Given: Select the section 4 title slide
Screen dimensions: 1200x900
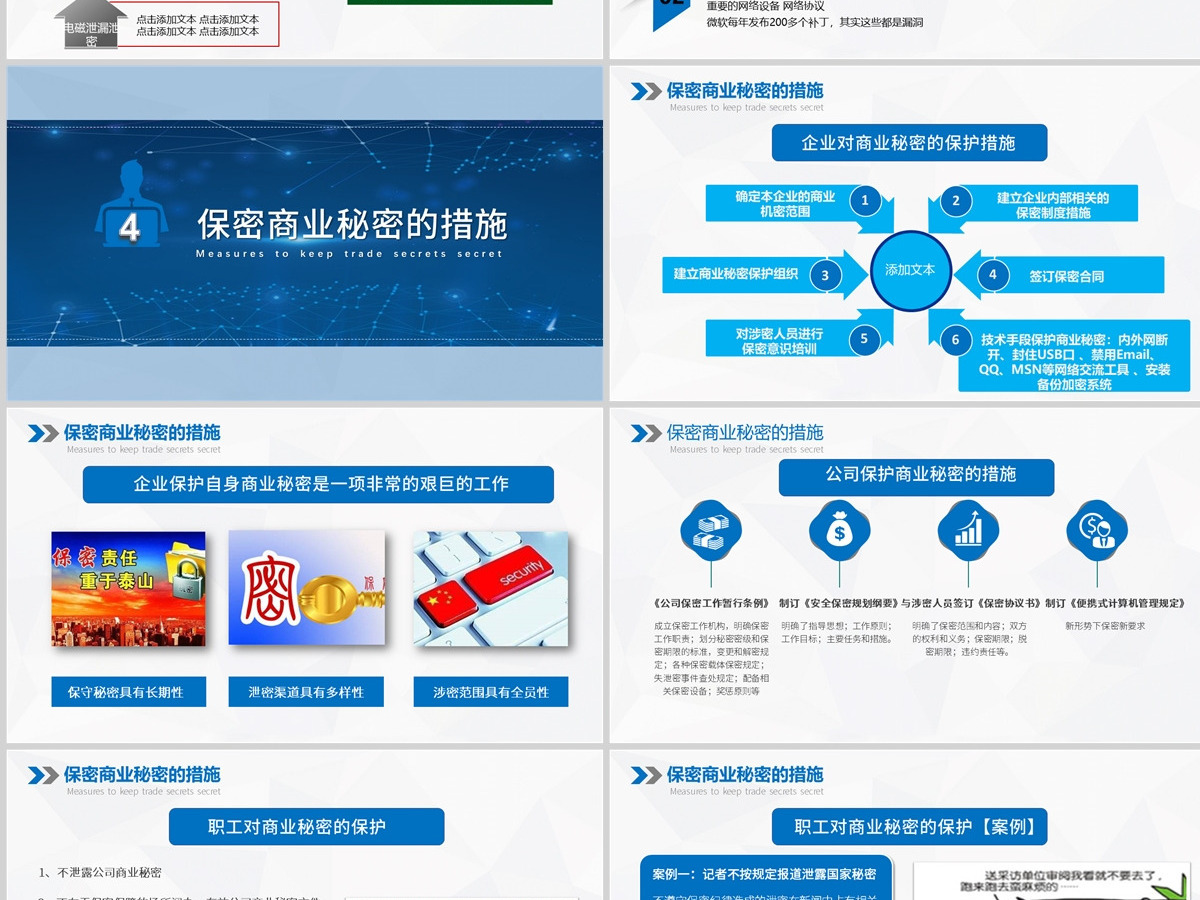Looking at the screenshot, I should coord(305,233).
